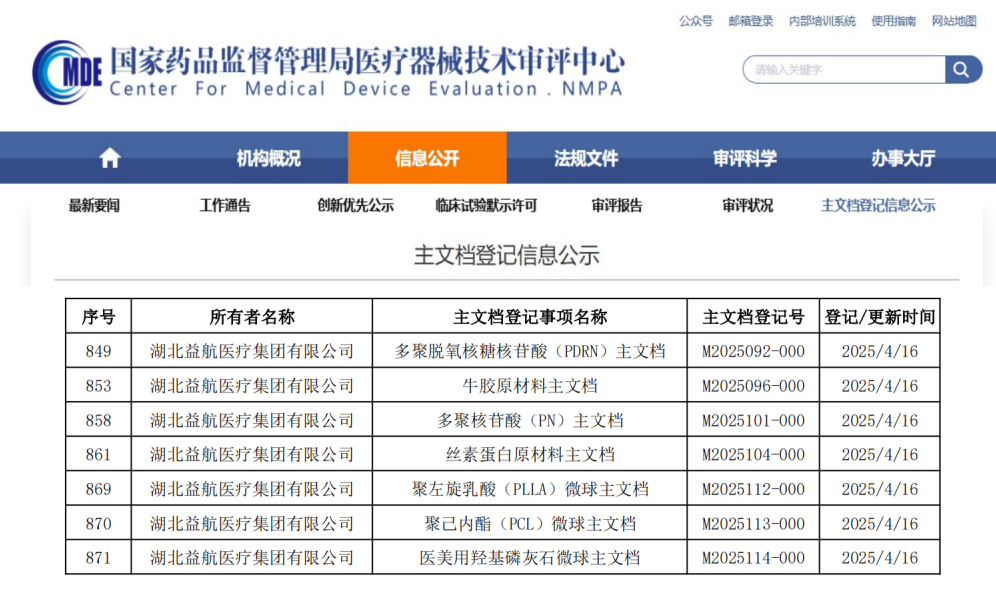This screenshot has width=996, height=606.
Task: Click serial number 858
Action: click(98, 420)
